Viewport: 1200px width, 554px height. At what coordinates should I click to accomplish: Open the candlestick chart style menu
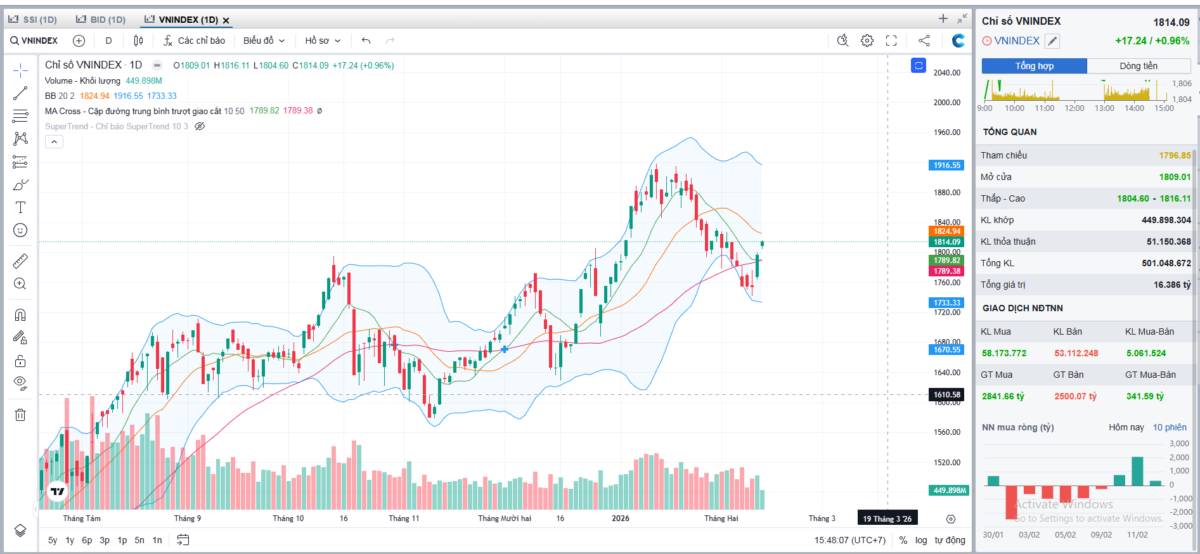click(x=139, y=40)
